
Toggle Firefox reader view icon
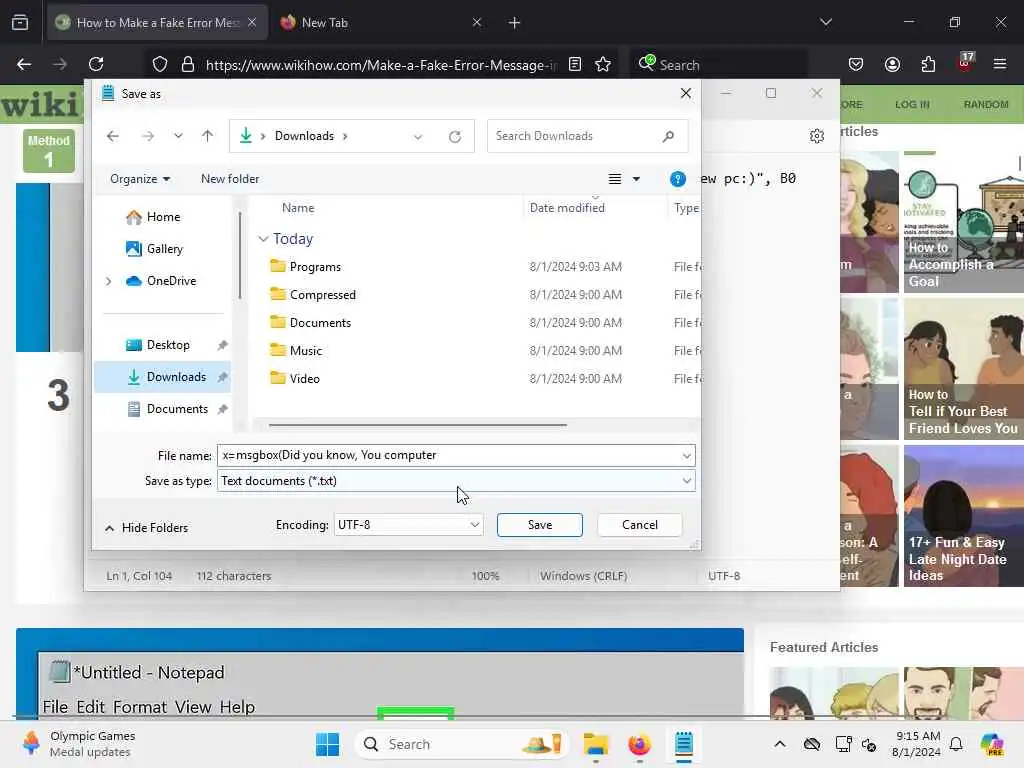[x=575, y=64]
